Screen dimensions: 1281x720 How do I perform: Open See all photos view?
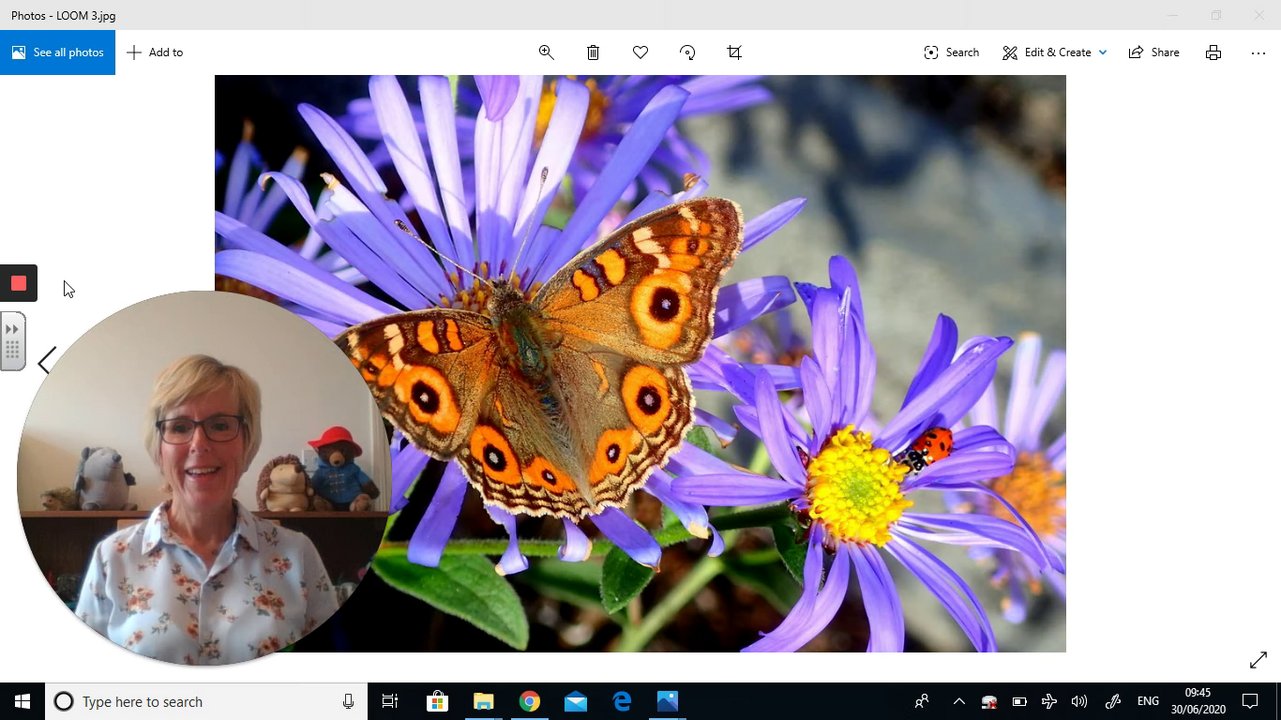(x=57, y=52)
